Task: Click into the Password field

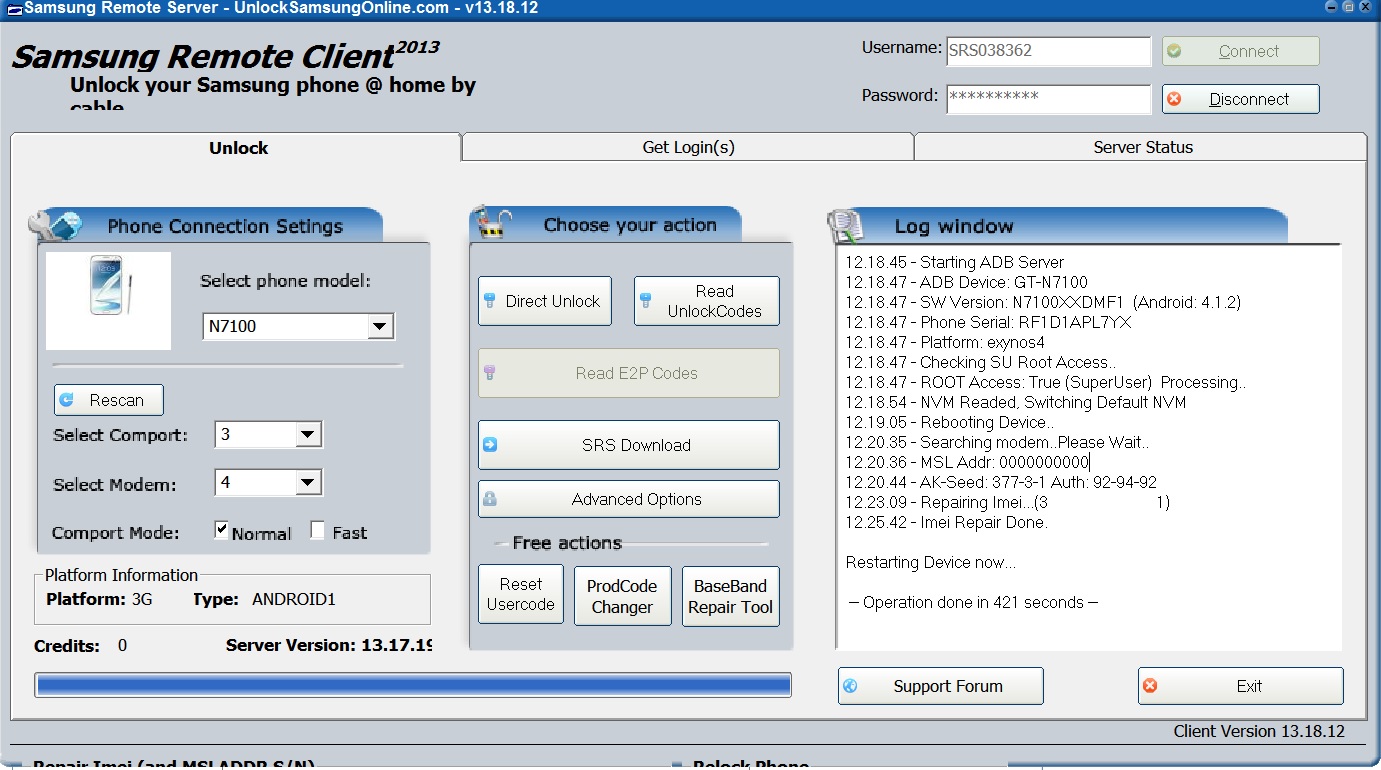Action: click(x=1049, y=98)
